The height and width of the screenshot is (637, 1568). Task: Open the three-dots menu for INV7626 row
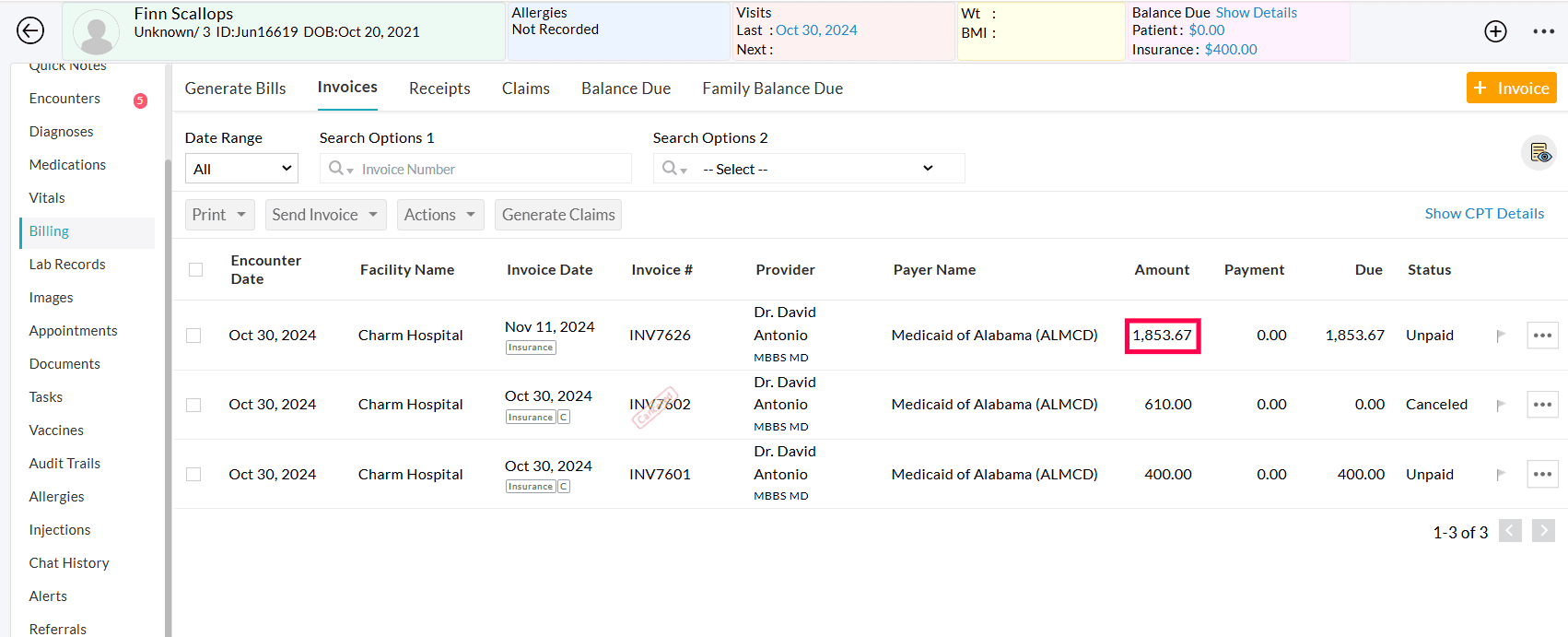1542,336
